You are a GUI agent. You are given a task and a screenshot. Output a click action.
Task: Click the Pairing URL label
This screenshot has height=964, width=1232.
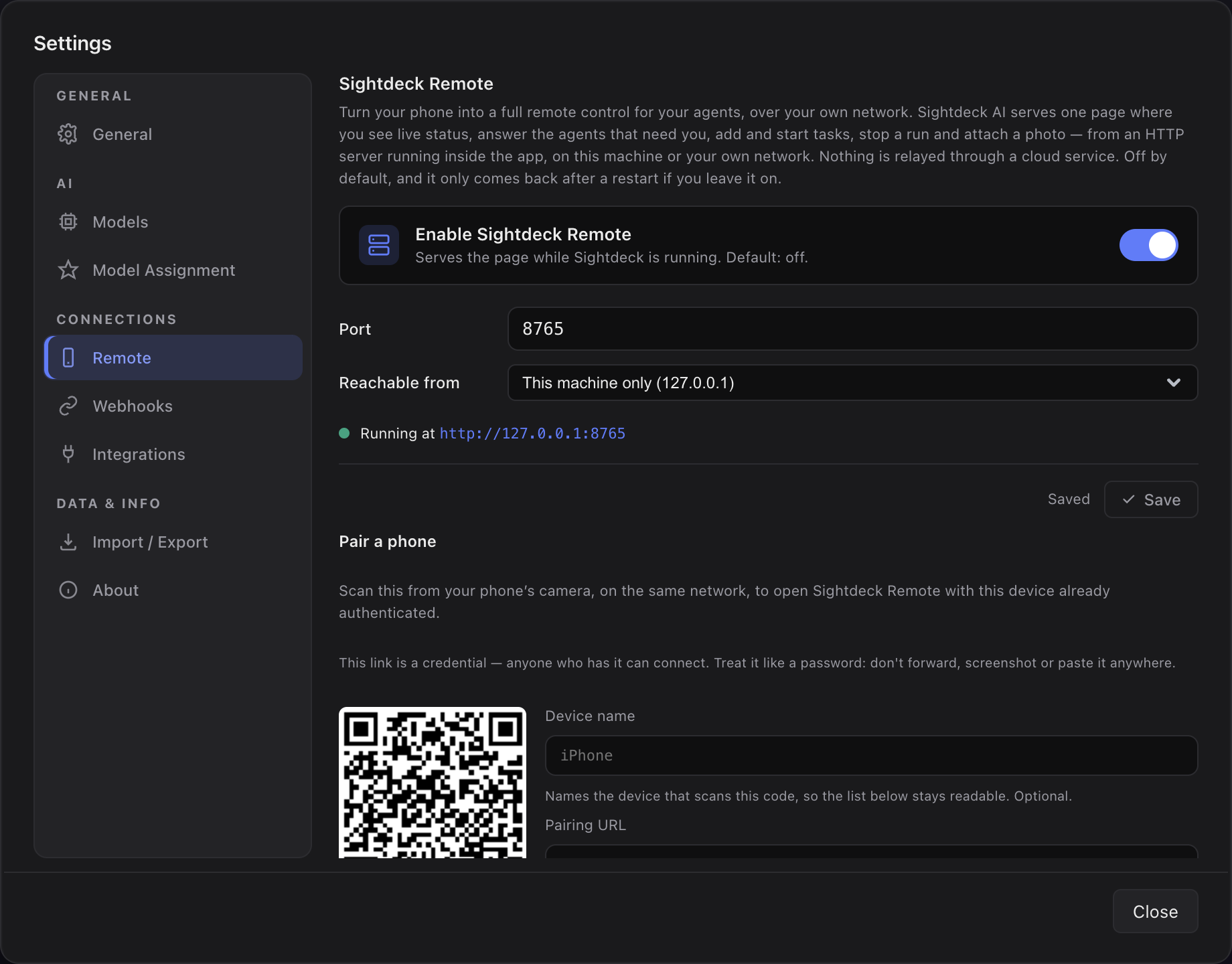585,825
